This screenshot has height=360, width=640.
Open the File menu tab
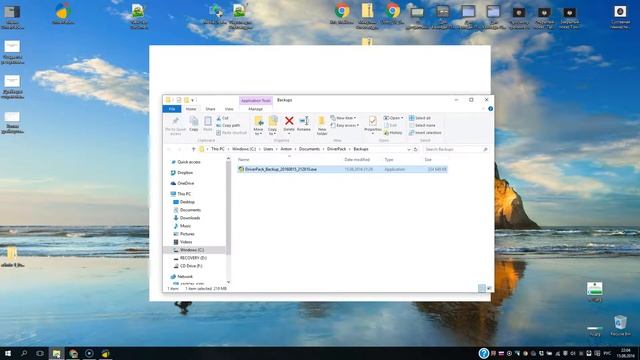[x=172, y=109]
